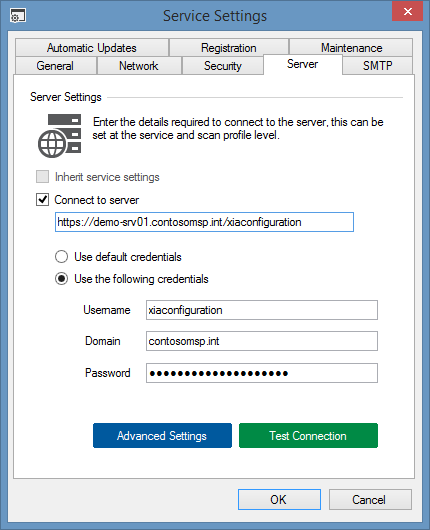
Task: Focus the server URL input field
Action: click(x=204, y=222)
